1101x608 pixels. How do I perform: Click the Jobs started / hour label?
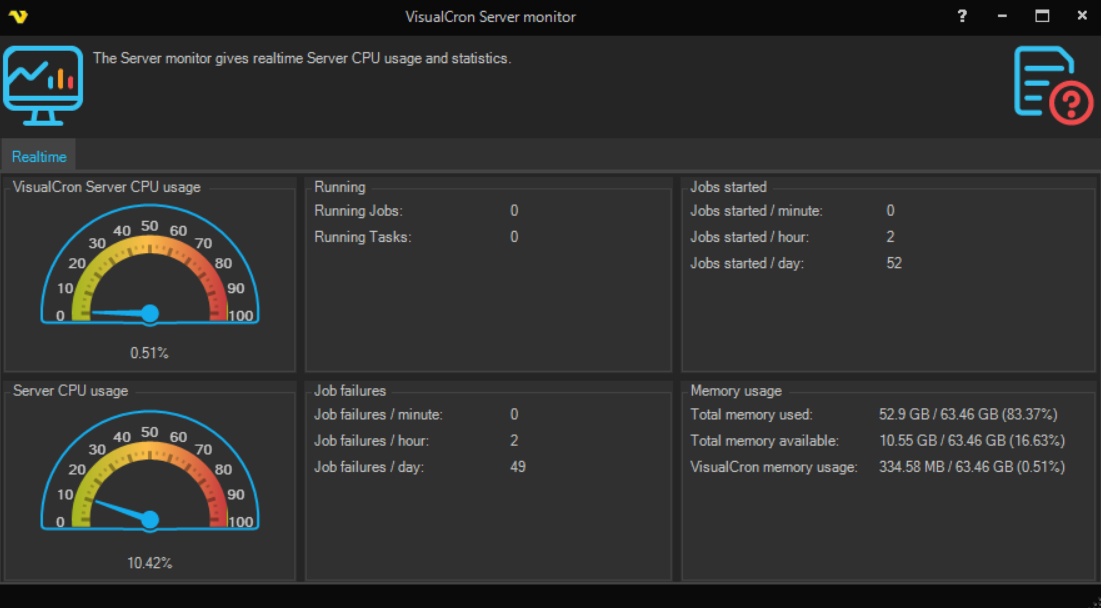(x=749, y=237)
